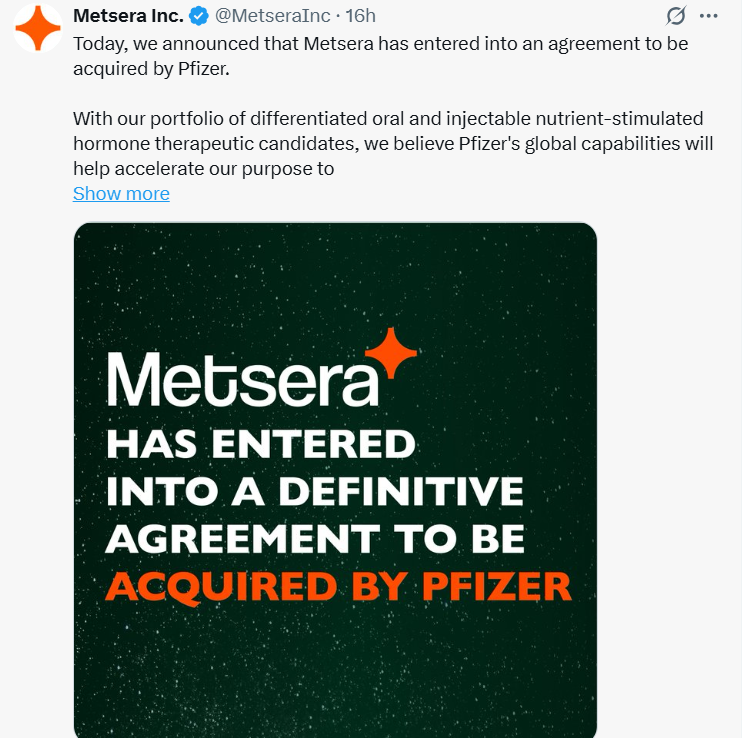Screen dimensions: 745x738
Task: Click the AGREEMENT TO BE line
Action: point(314,539)
